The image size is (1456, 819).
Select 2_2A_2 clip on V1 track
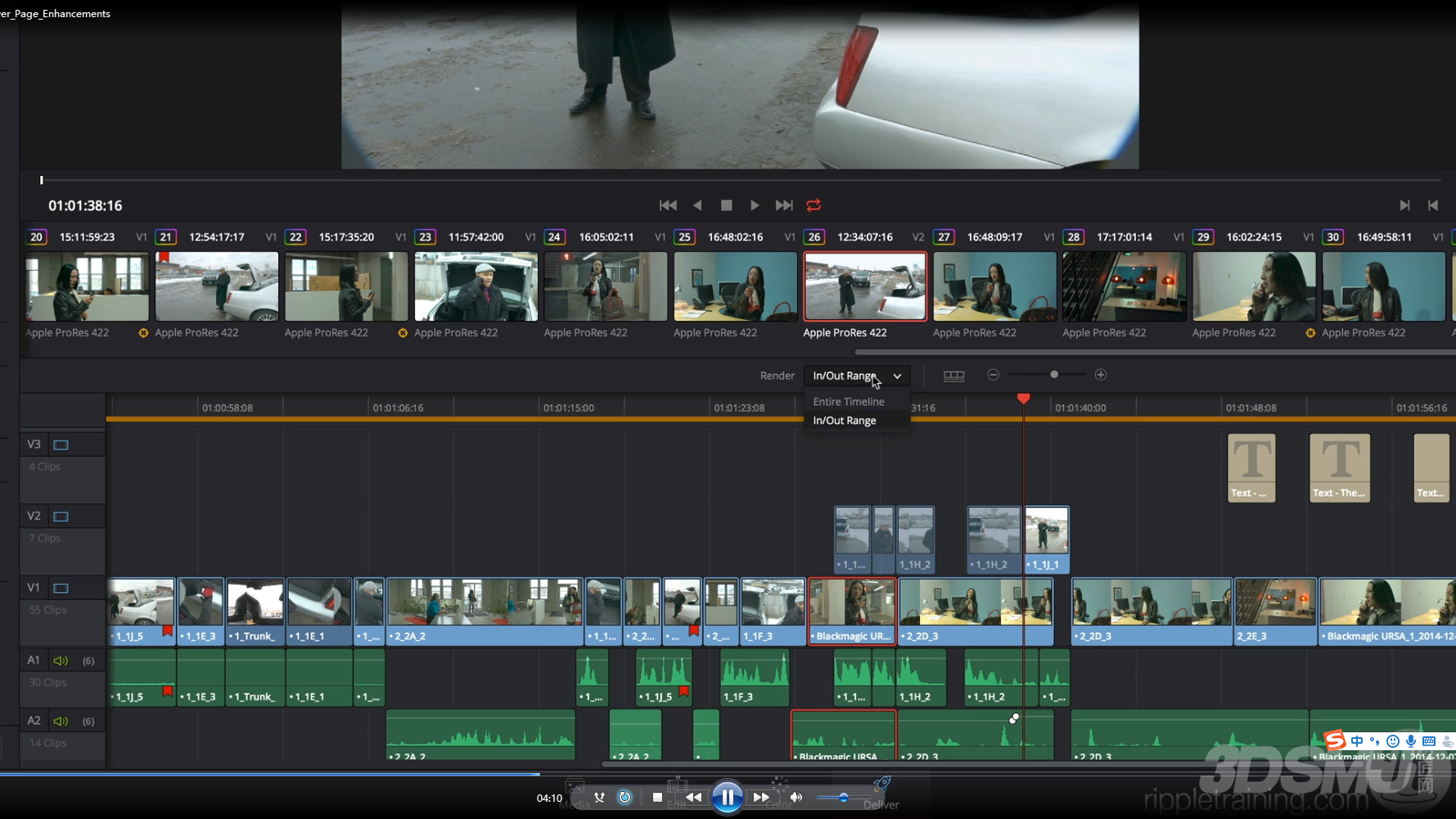[x=485, y=611]
